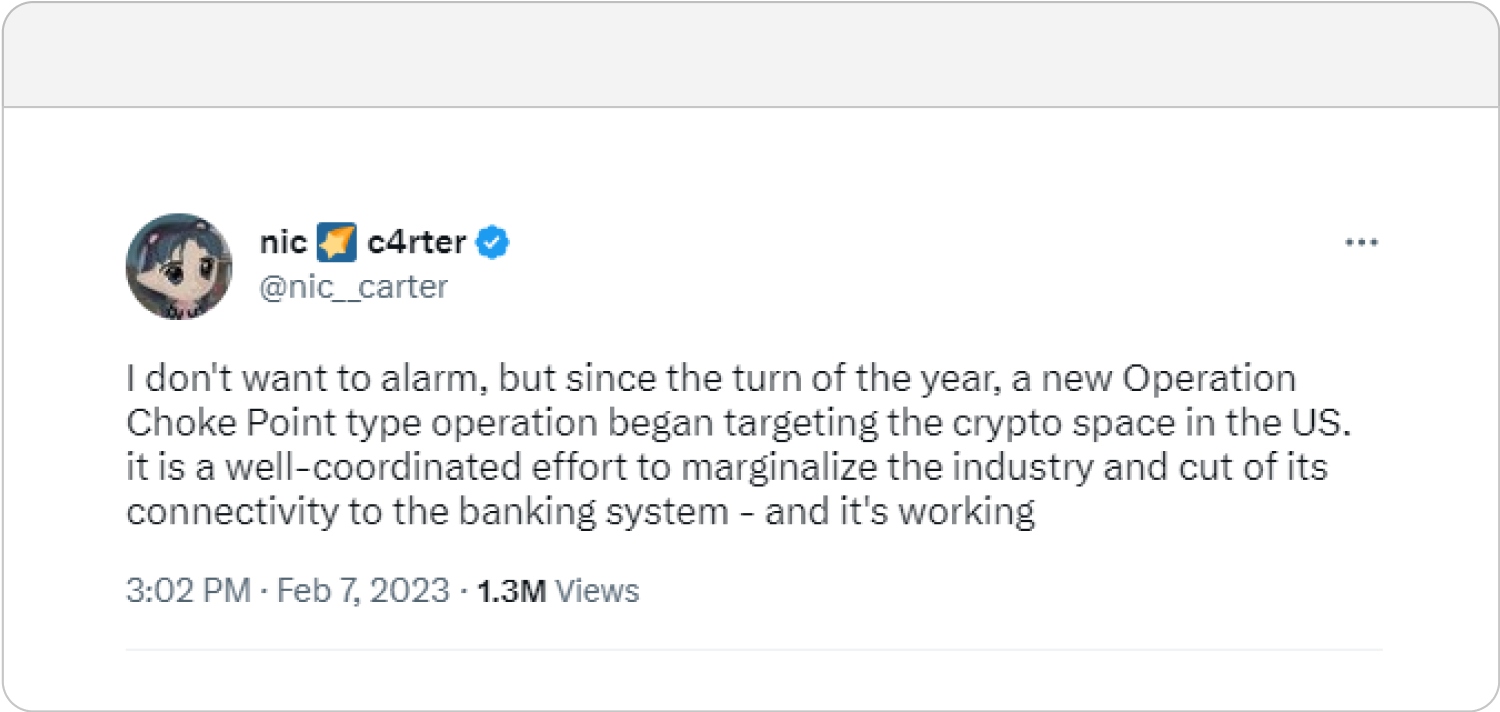Click the dark header bar above tweet
This screenshot has width=1500, height=712.
click(x=750, y=55)
